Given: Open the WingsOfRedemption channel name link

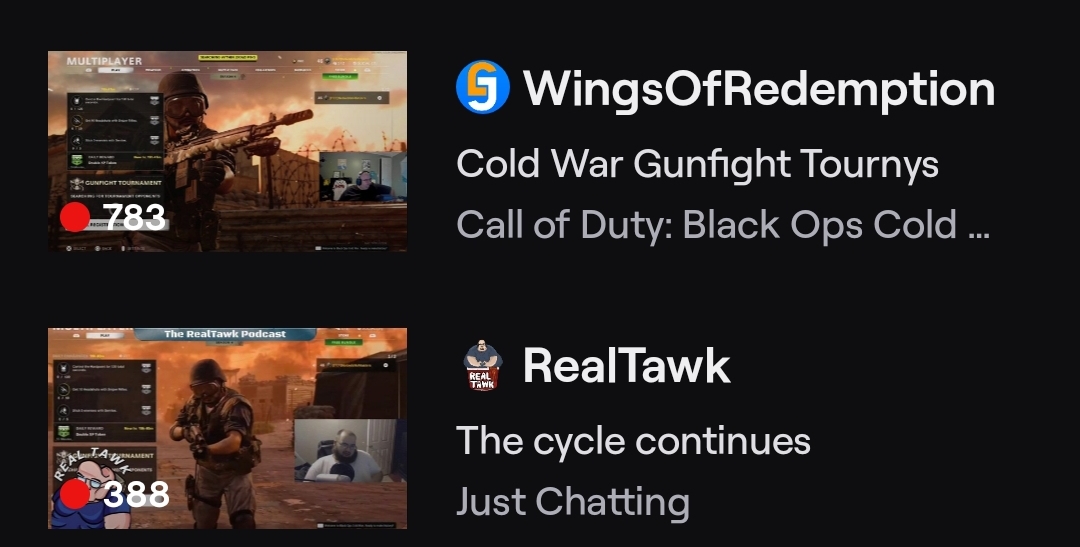Looking at the screenshot, I should 758,88.
